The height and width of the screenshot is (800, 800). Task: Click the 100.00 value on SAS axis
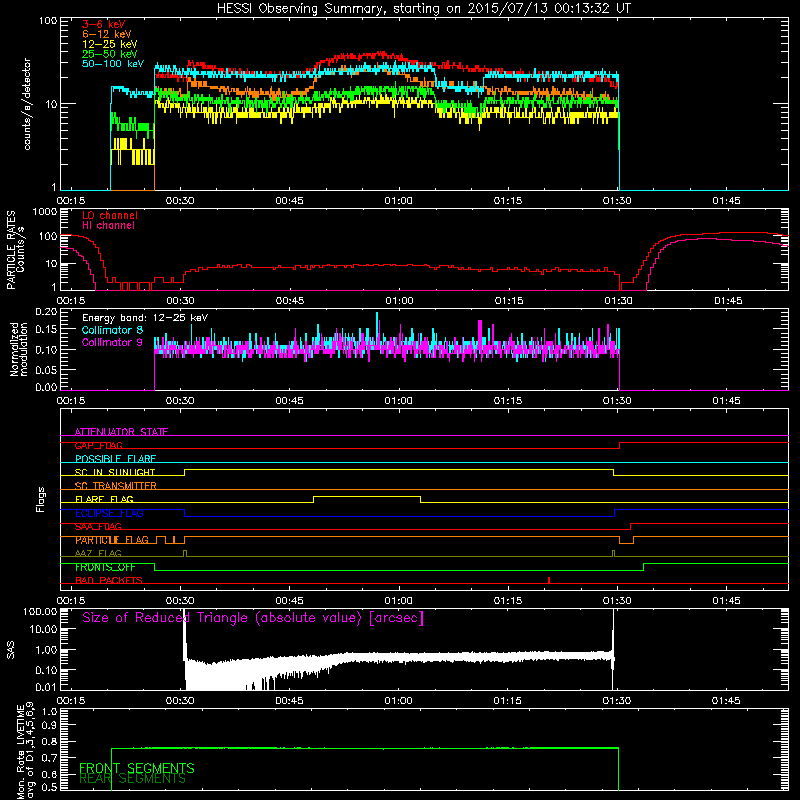point(40,611)
